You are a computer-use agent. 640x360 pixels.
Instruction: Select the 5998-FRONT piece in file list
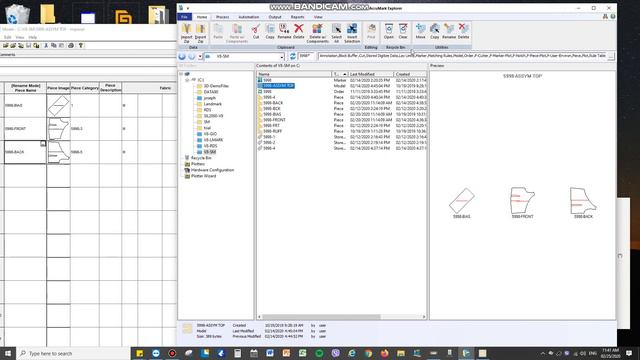(x=274, y=120)
